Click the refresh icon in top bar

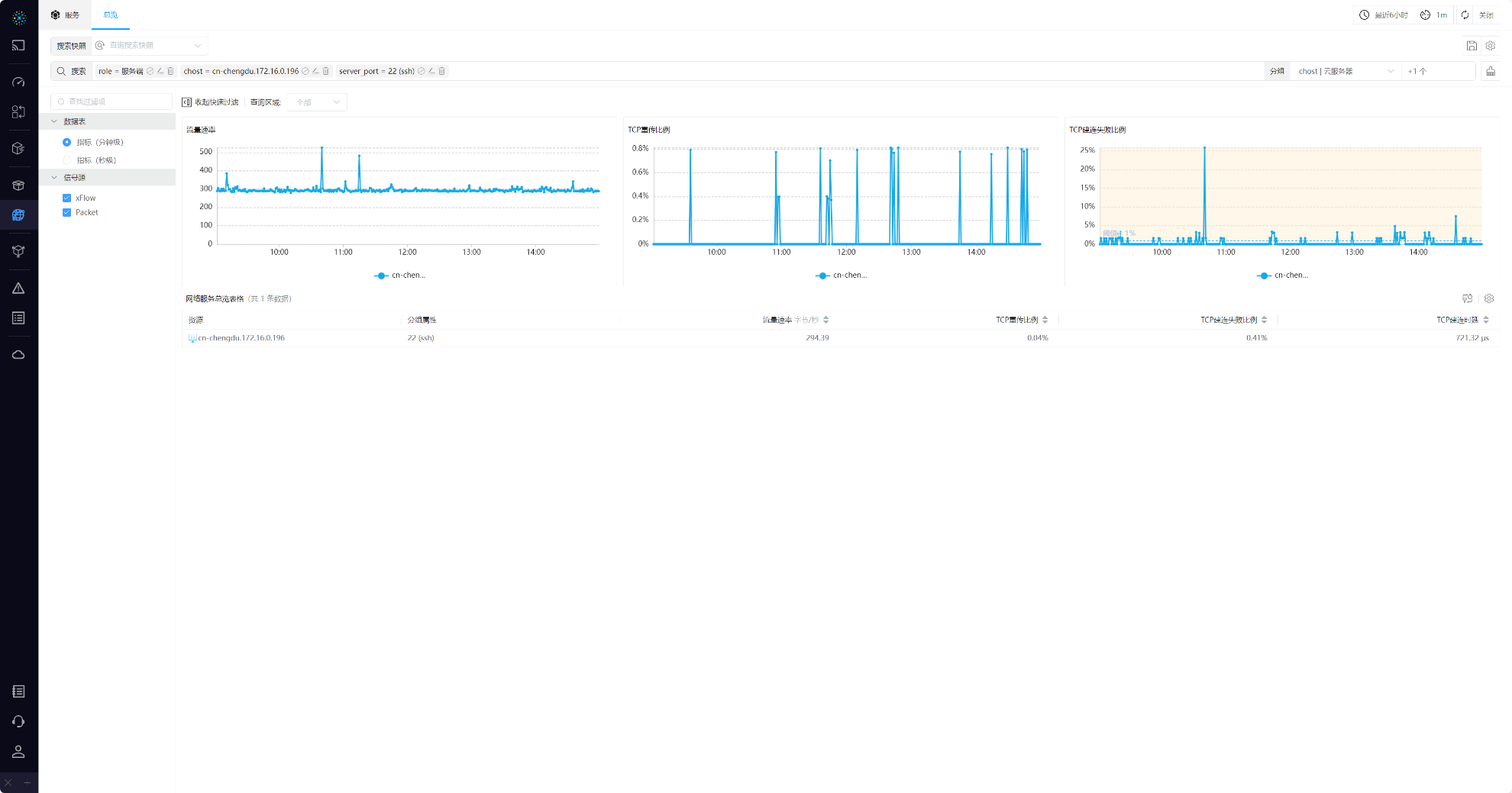(1465, 15)
